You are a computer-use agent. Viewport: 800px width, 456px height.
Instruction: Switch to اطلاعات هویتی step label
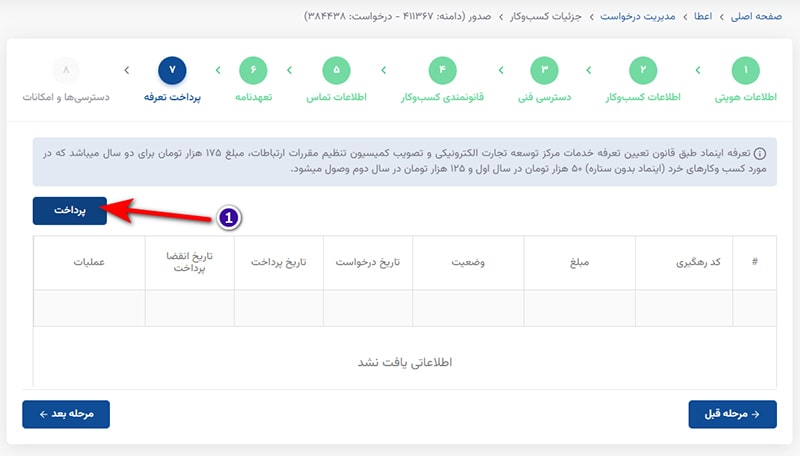(x=745, y=97)
